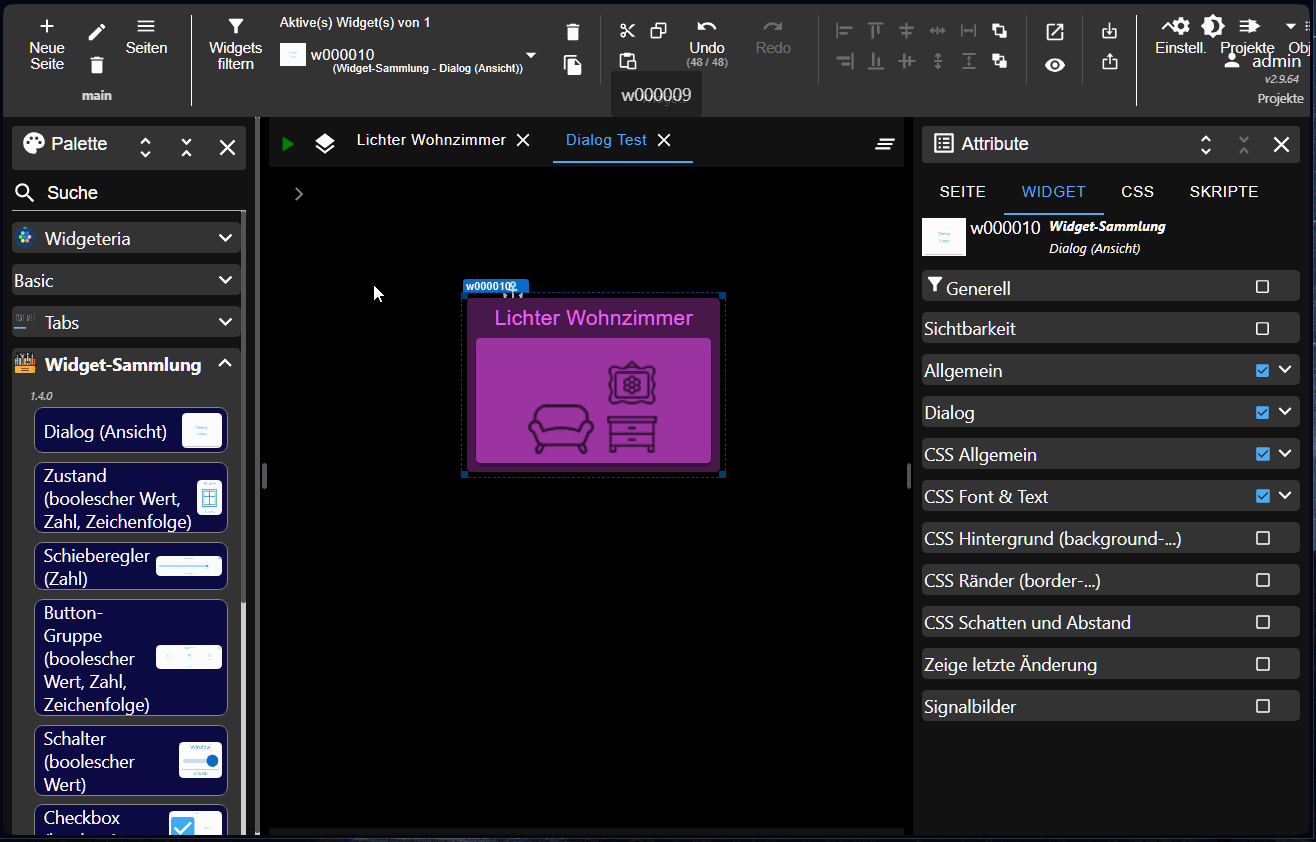This screenshot has width=1316, height=842.
Task: Click the Redo button
Action: pos(773,37)
